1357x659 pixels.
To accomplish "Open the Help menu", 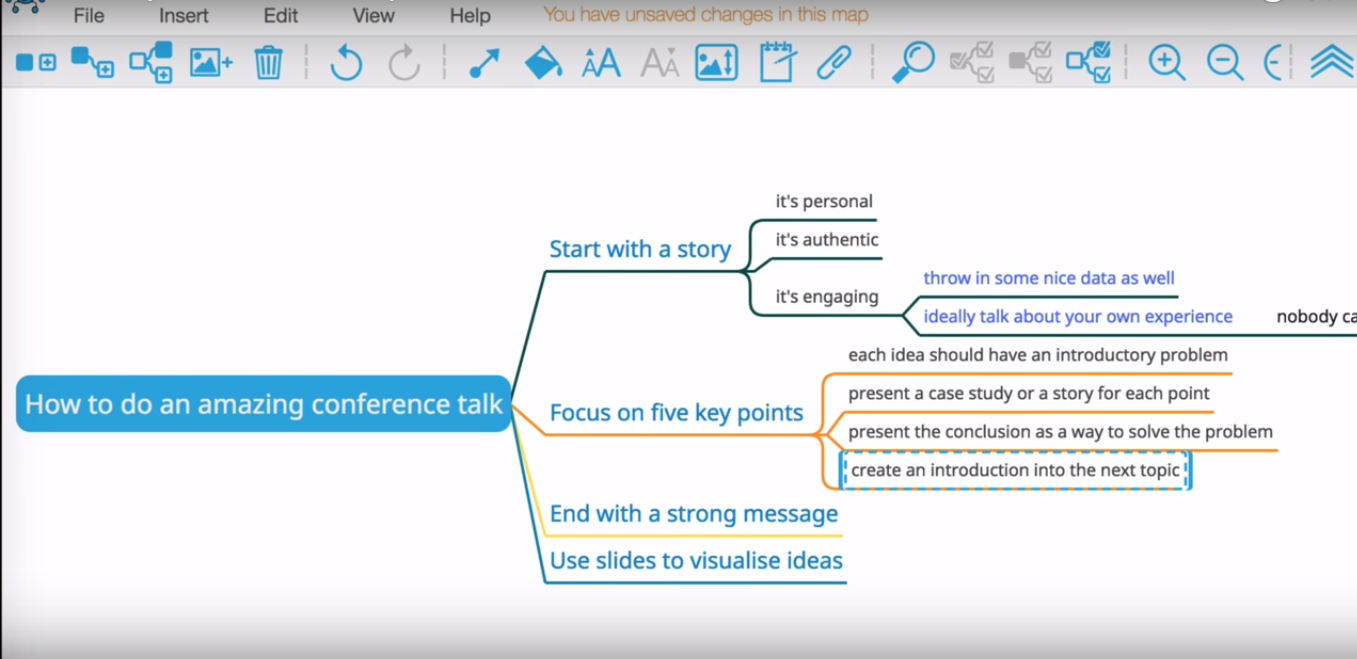I will point(470,16).
